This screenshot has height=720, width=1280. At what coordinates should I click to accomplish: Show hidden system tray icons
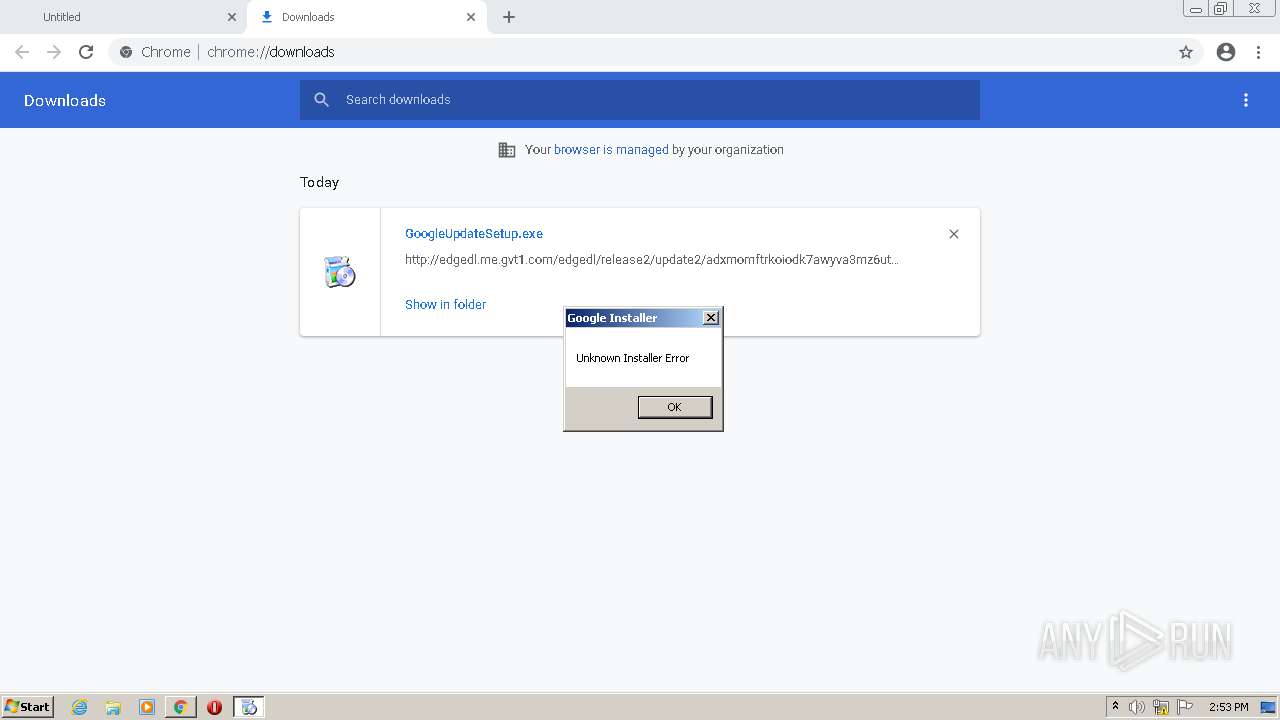pos(1115,707)
